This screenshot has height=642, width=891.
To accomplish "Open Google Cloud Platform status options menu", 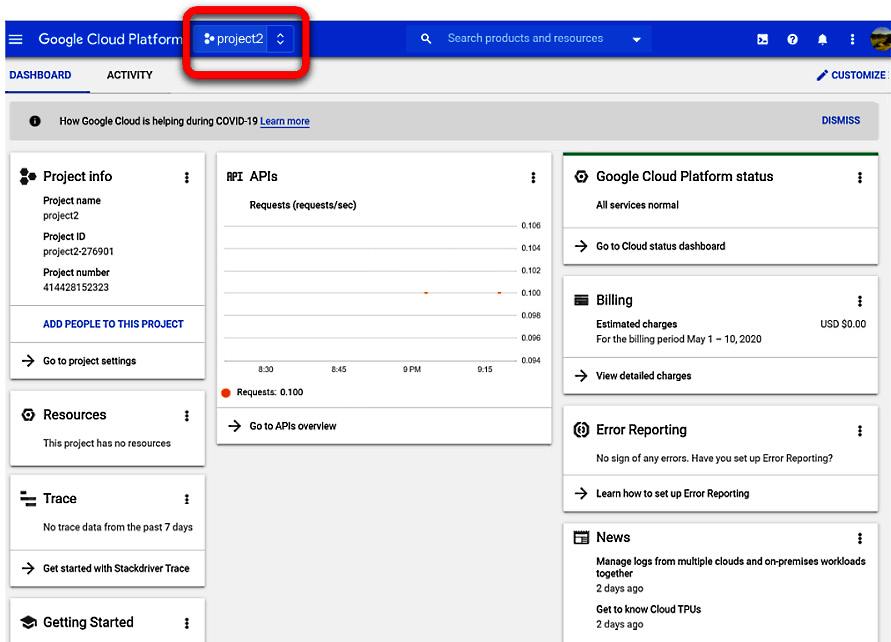I will [860, 177].
